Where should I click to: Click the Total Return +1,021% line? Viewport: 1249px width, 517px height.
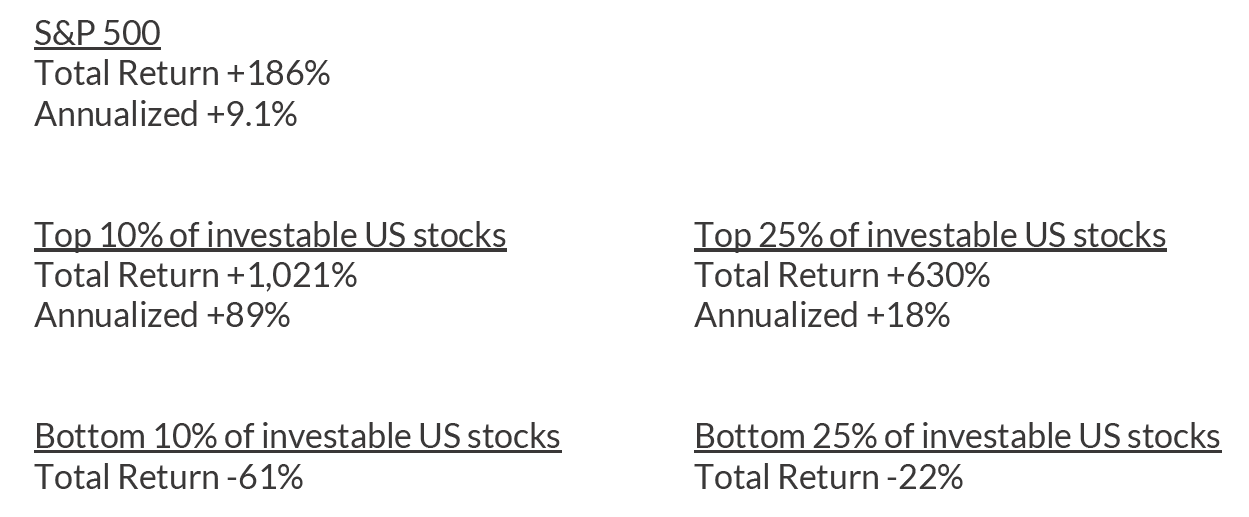(195, 275)
